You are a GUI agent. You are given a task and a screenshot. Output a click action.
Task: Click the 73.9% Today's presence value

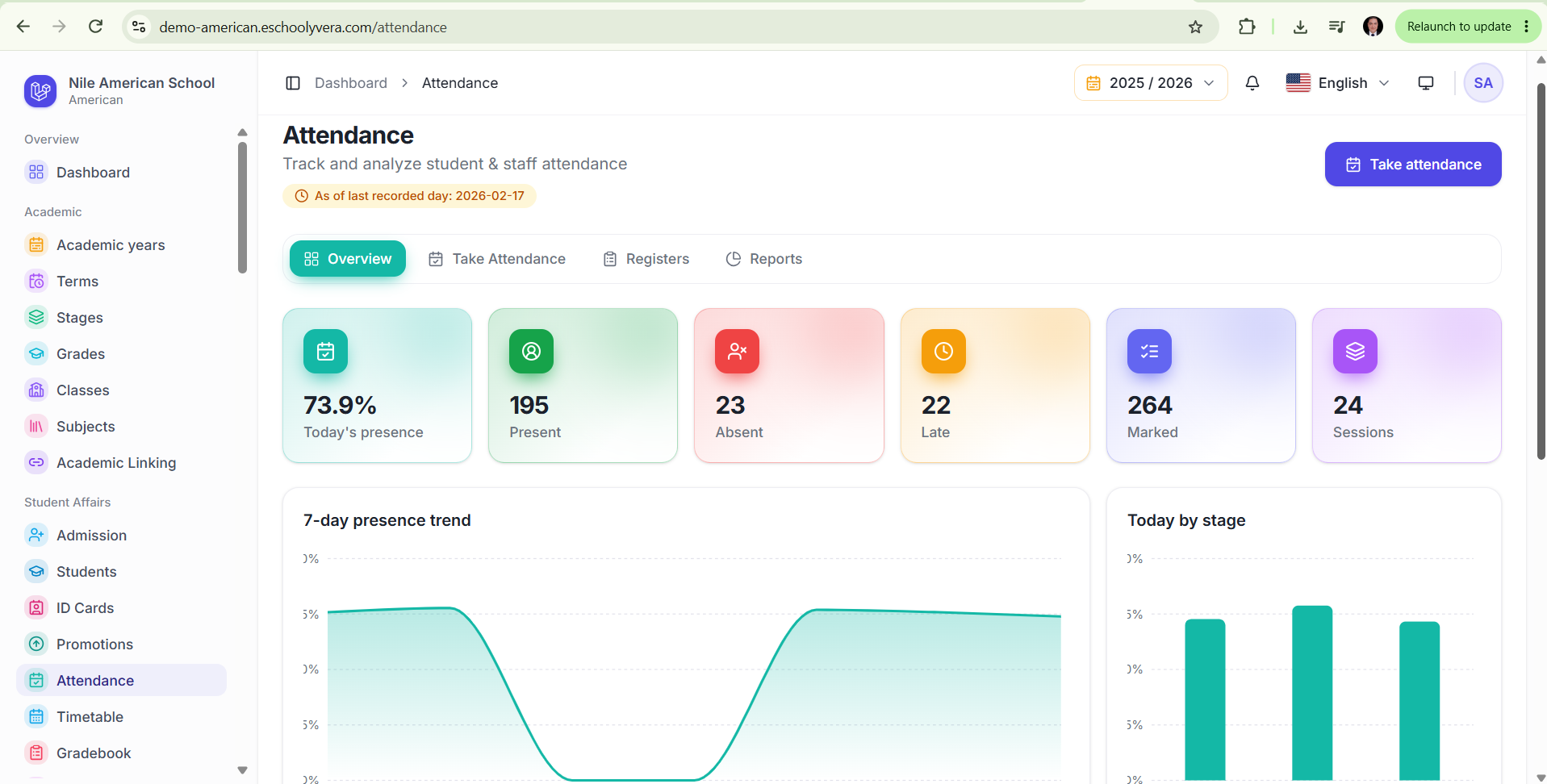[x=340, y=405]
